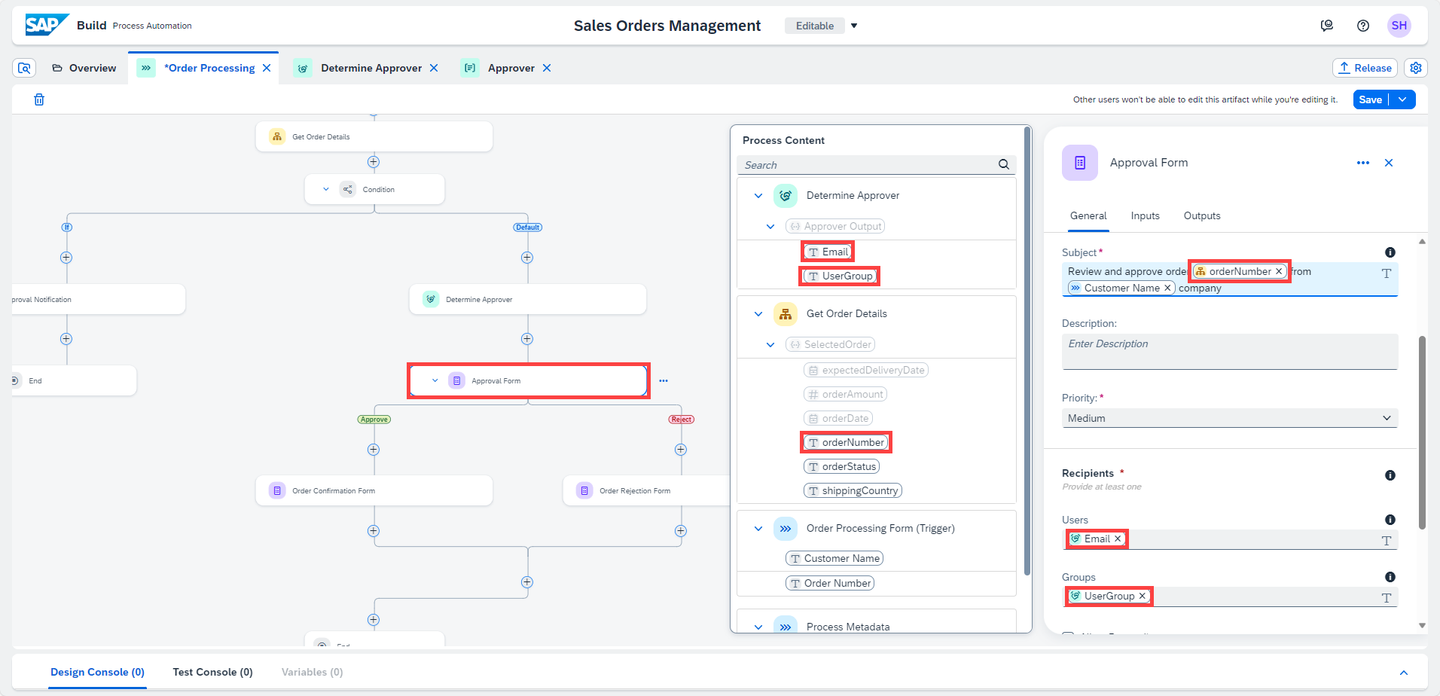Open the Outputs tab of Approval Form
The height and width of the screenshot is (696, 1440).
pyautogui.click(x=1202, y=216)
